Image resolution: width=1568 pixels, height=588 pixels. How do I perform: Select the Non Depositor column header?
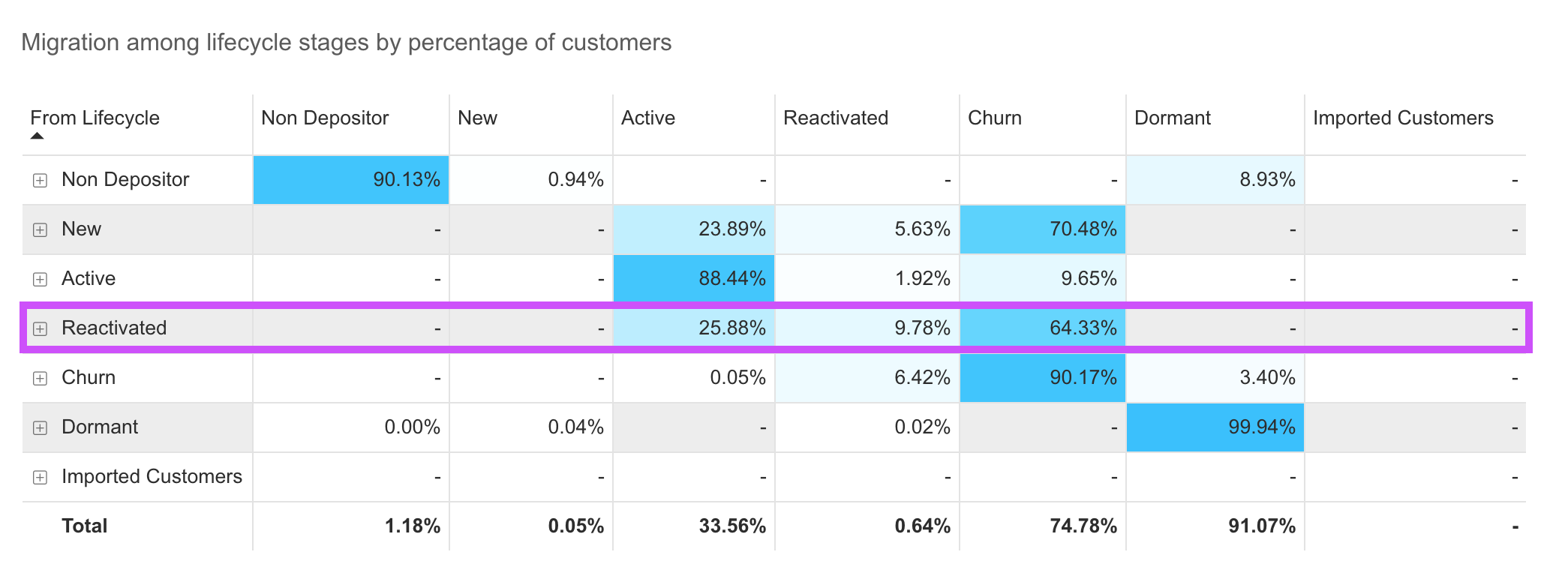tap(325, 118)
